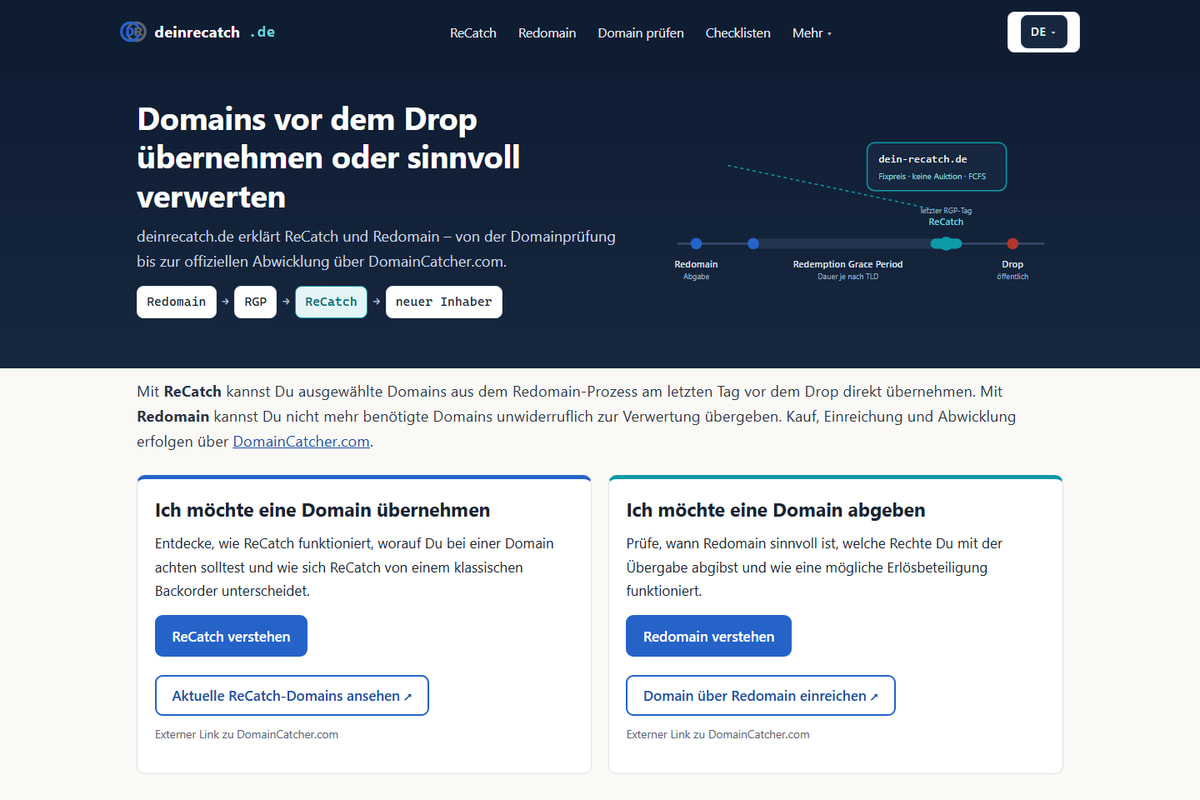Click the blue timeline dot before Redemption Grace Period

pyautogui.click(x=753, y=243)
